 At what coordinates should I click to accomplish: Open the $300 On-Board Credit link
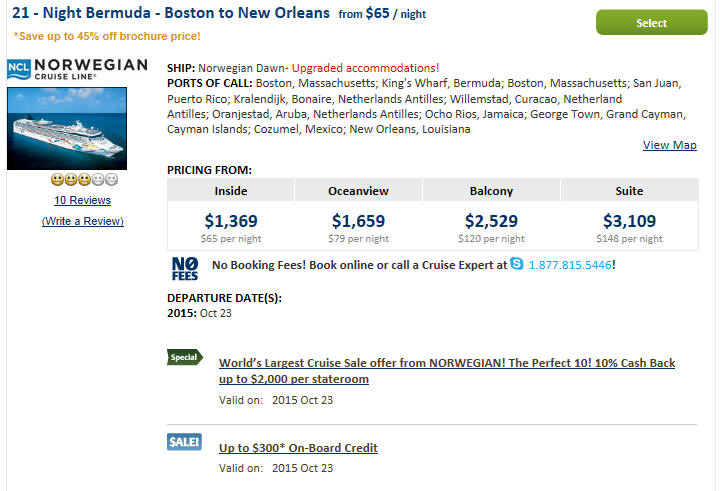(298, 448)
